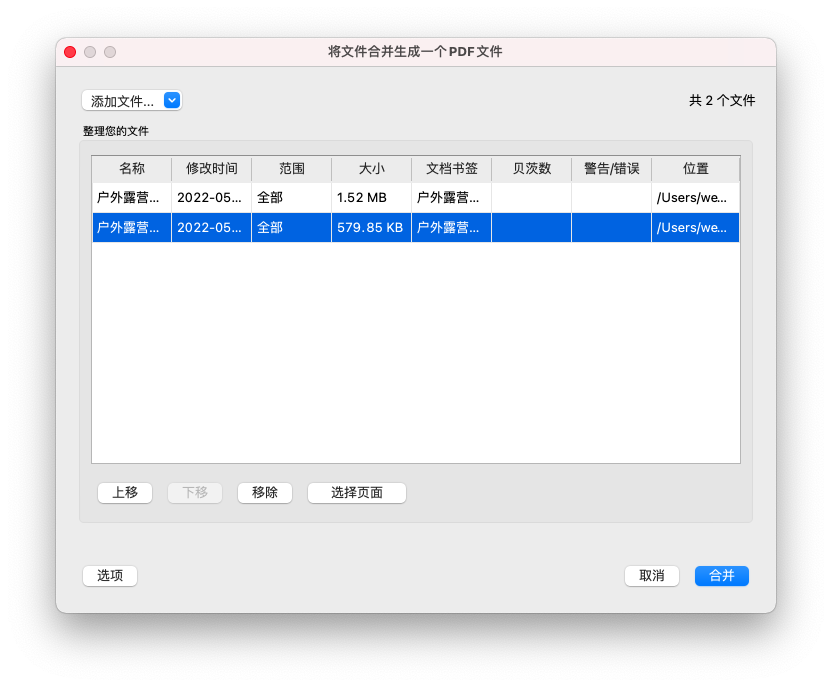The width and height of the screenshot is (832, 687).
Task: Sort by 修改时间 column header
Action: point(212,169)
